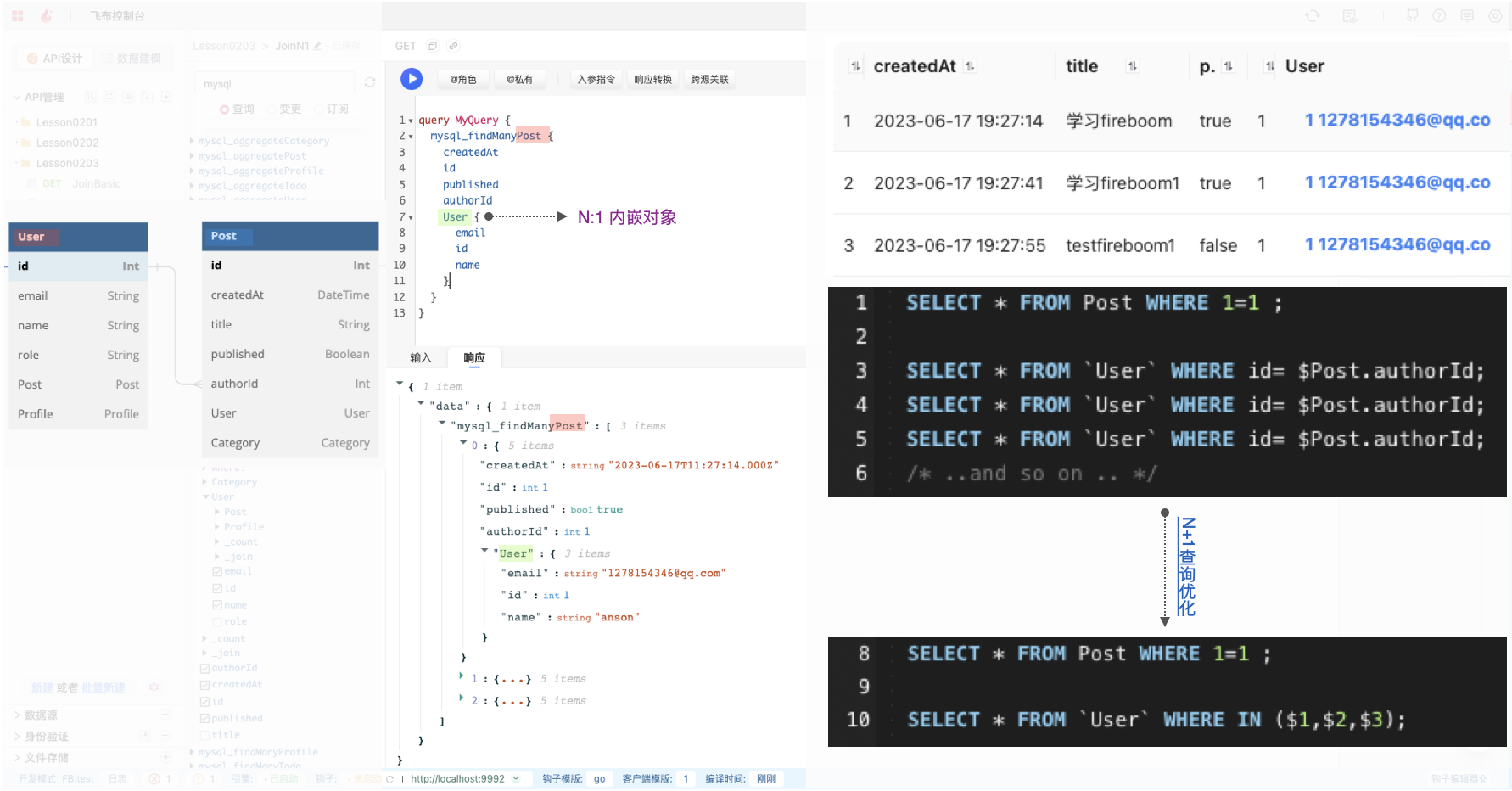
Task: Click the refresh icon beside the mysql search box
Action: click(370, 82)
